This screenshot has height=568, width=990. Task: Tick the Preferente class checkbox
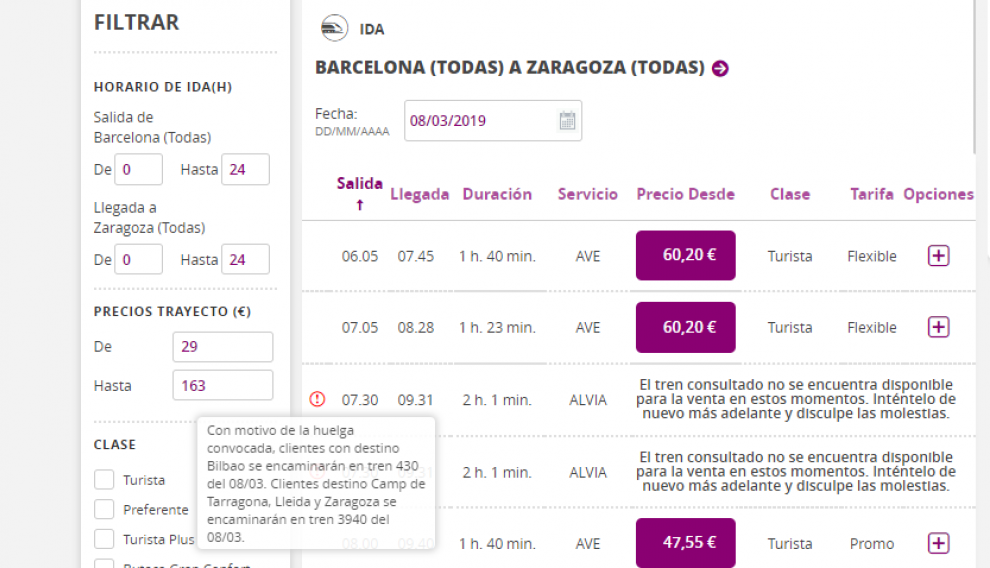tap(104, 509)
